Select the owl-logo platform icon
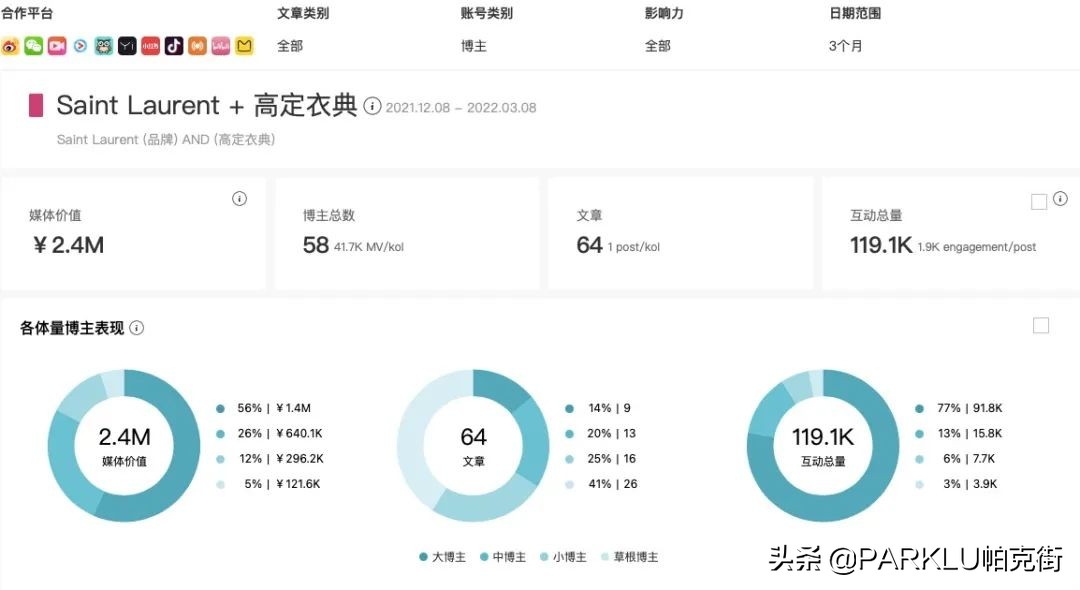1080x590 pixels. click(x=103, y=46)
